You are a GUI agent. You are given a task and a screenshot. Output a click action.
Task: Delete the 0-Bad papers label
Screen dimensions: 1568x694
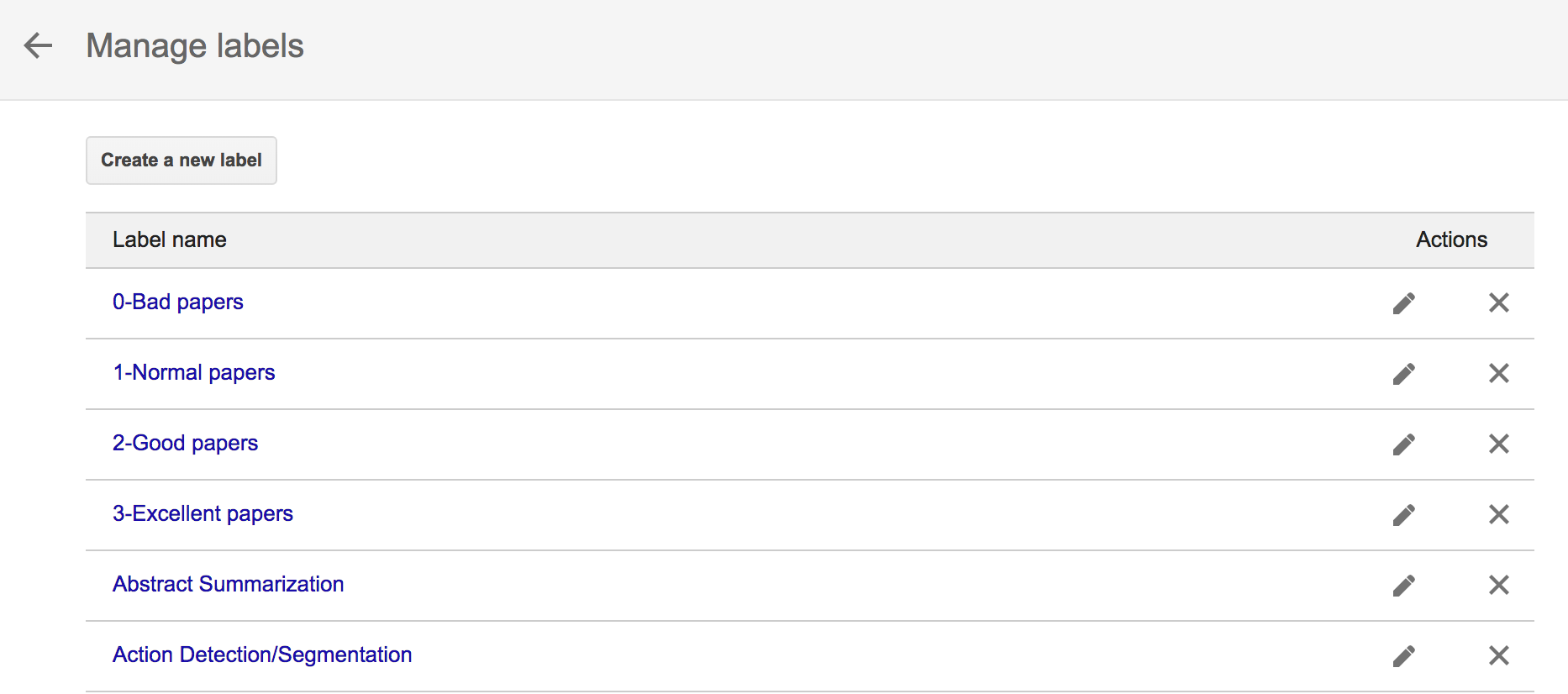click(1499, 303)
